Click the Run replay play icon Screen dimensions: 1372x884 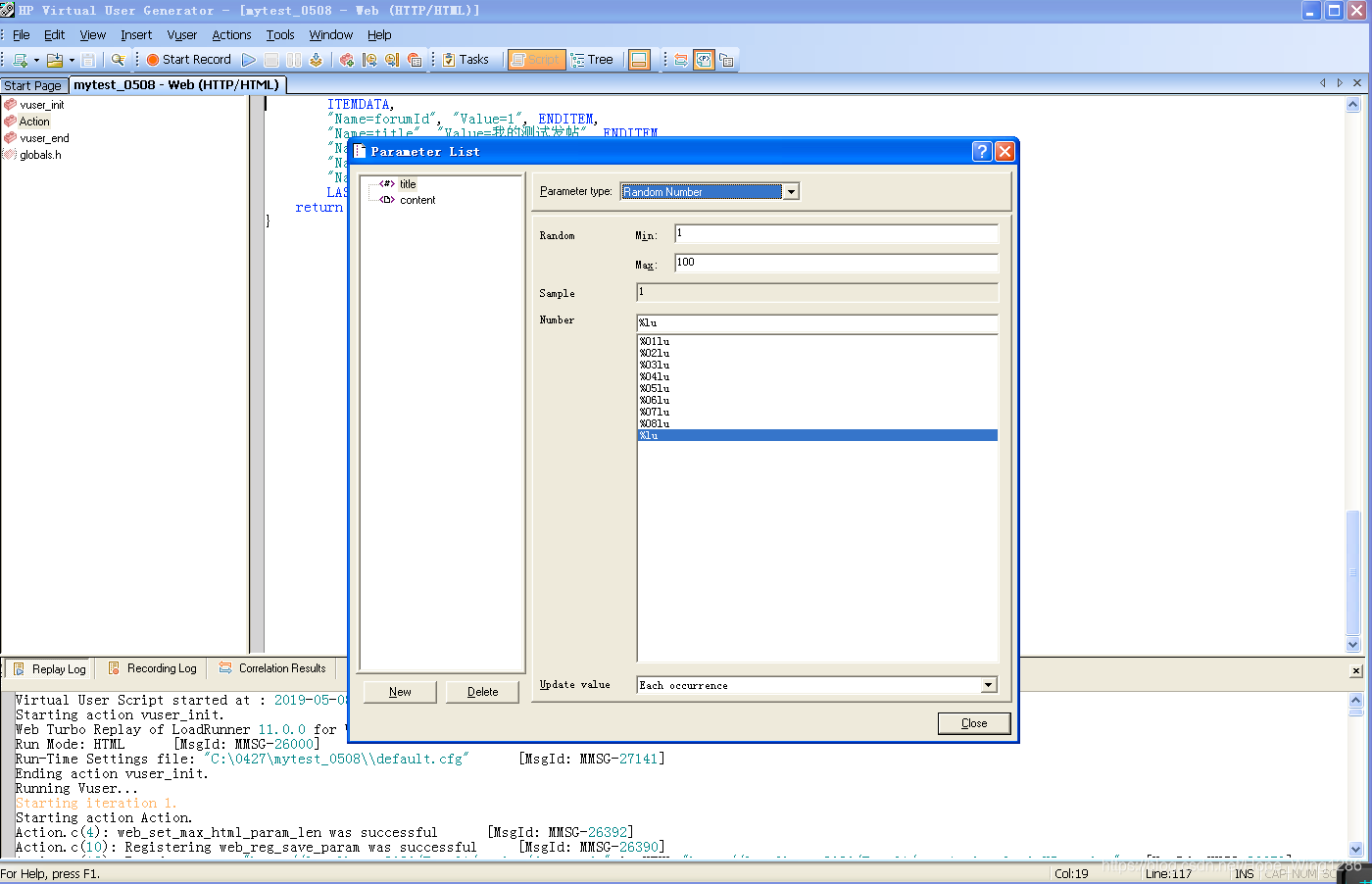249,60
